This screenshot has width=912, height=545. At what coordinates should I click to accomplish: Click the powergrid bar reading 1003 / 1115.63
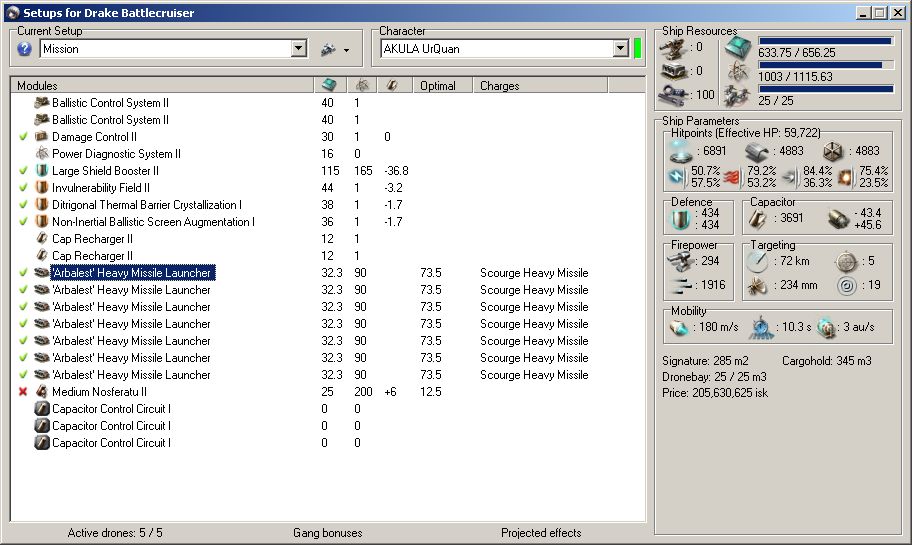pos(826,65)
